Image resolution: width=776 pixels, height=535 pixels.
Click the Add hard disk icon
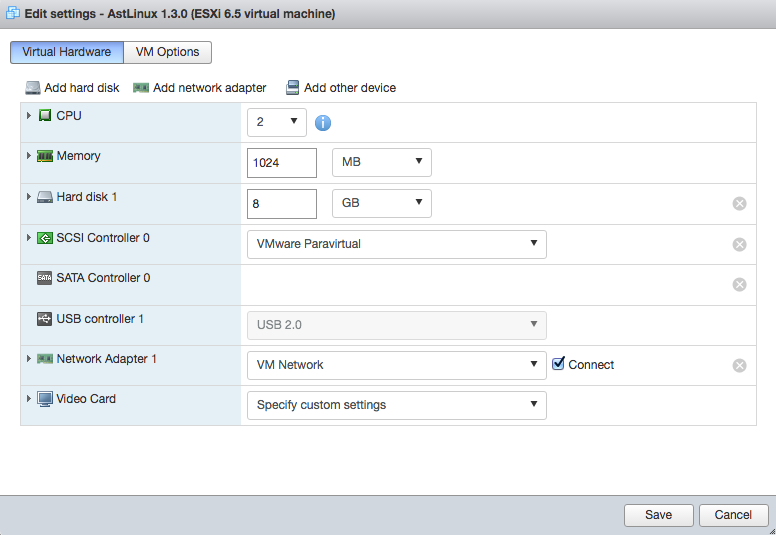pos(33,88)
